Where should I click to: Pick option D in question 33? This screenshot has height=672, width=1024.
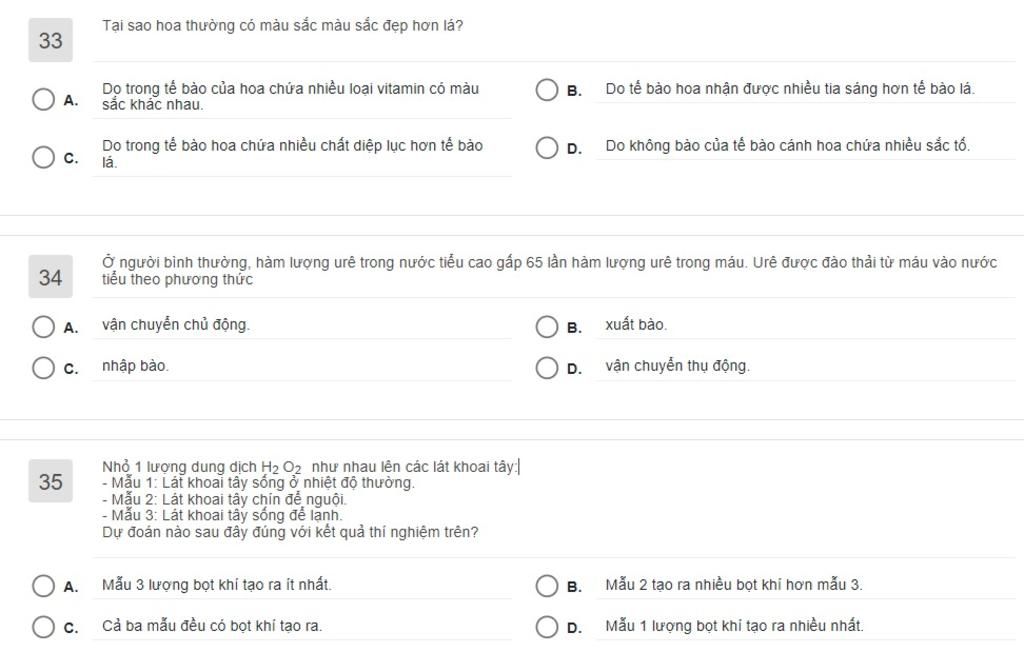[x=547, y=148]
